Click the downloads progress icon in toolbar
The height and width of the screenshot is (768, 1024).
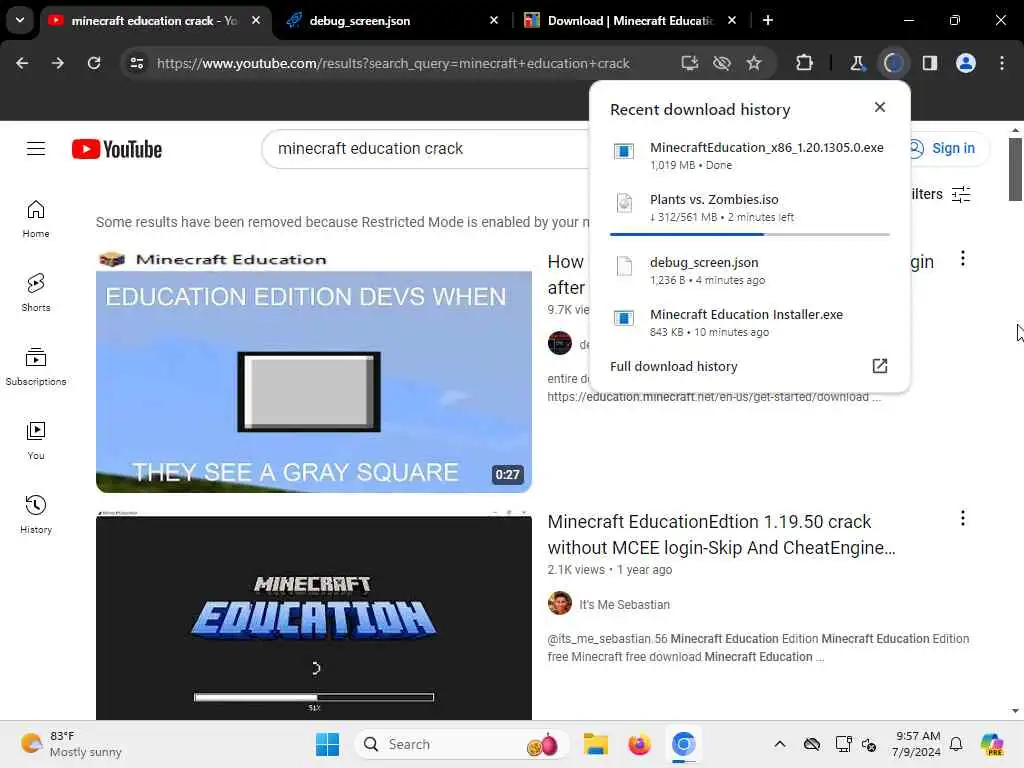(893, 63)
